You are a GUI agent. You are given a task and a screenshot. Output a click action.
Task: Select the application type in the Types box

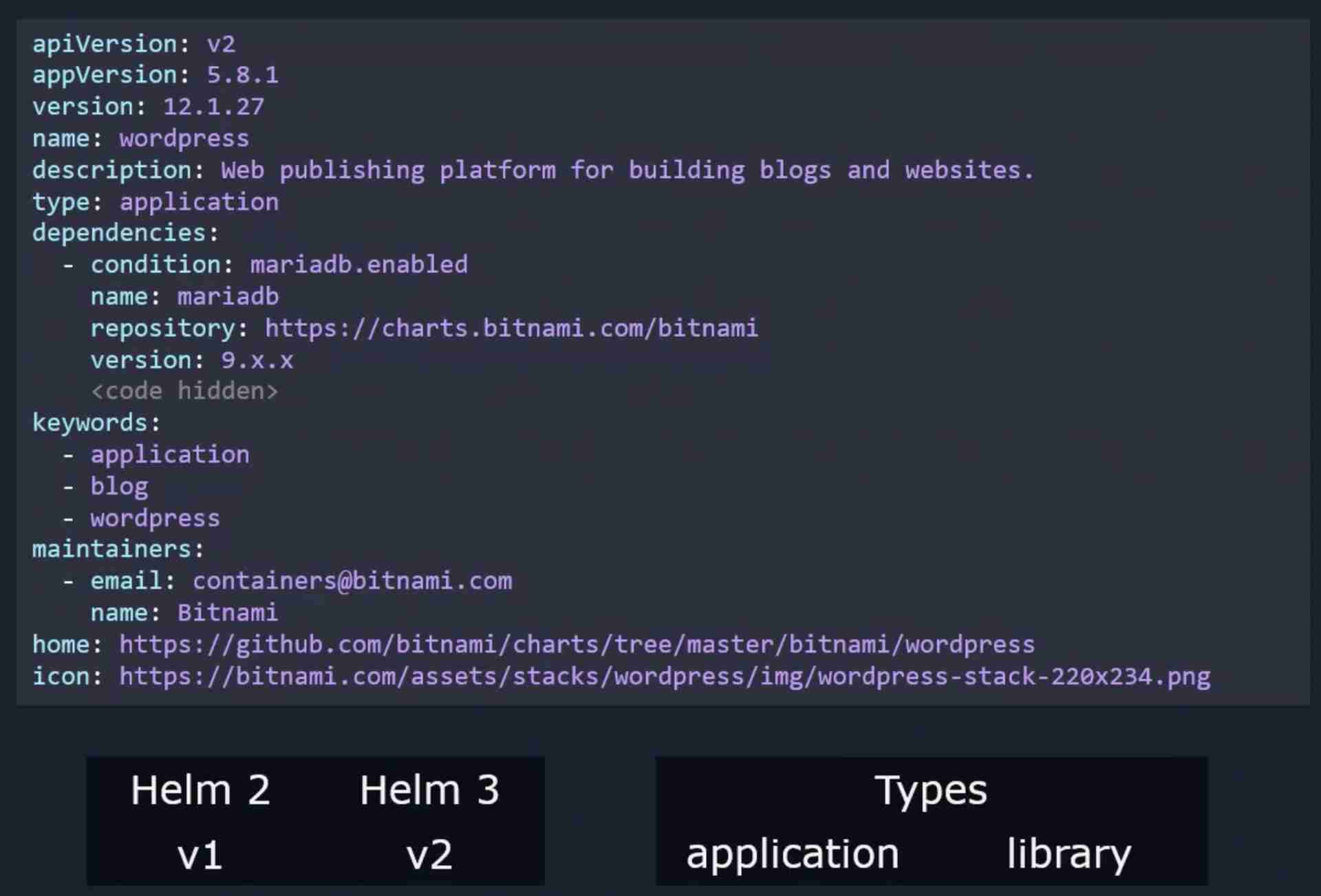tap(793, 855)
